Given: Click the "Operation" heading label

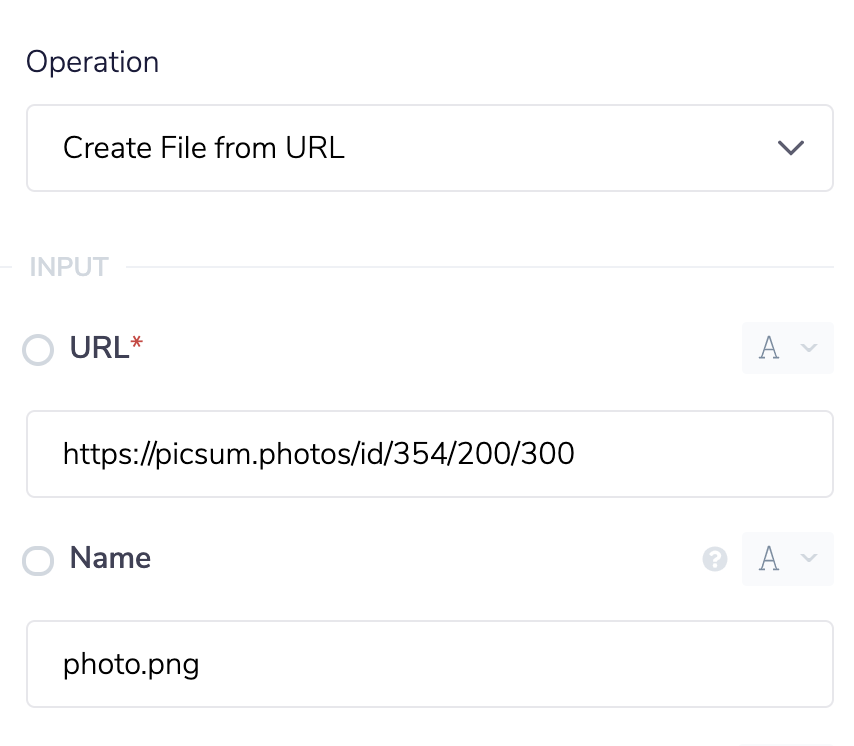Looking at the screenshot, I should coord(93,62).
